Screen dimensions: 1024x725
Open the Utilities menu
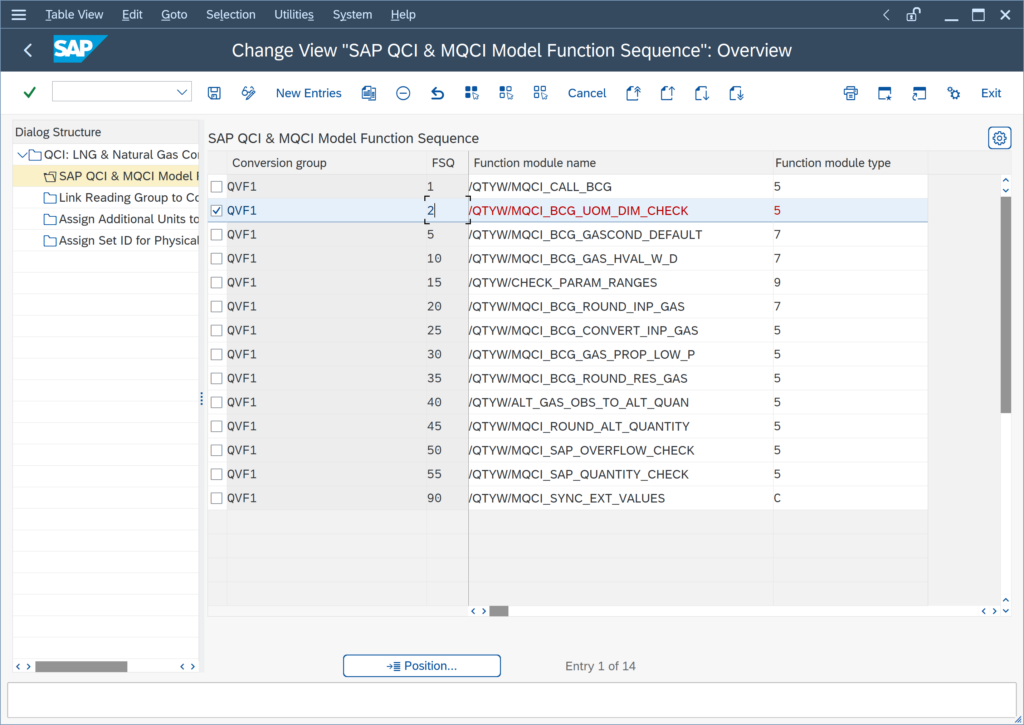pos(293,14)
